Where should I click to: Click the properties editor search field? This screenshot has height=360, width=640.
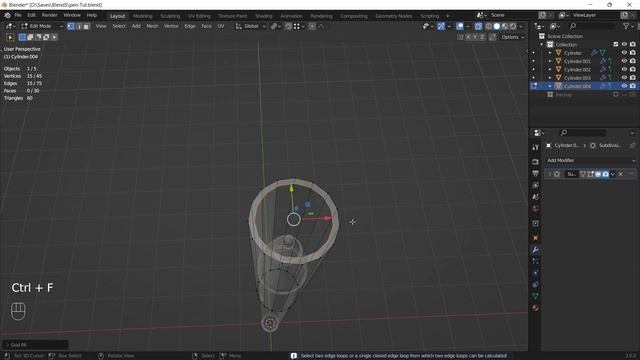(x=582, y=133)
